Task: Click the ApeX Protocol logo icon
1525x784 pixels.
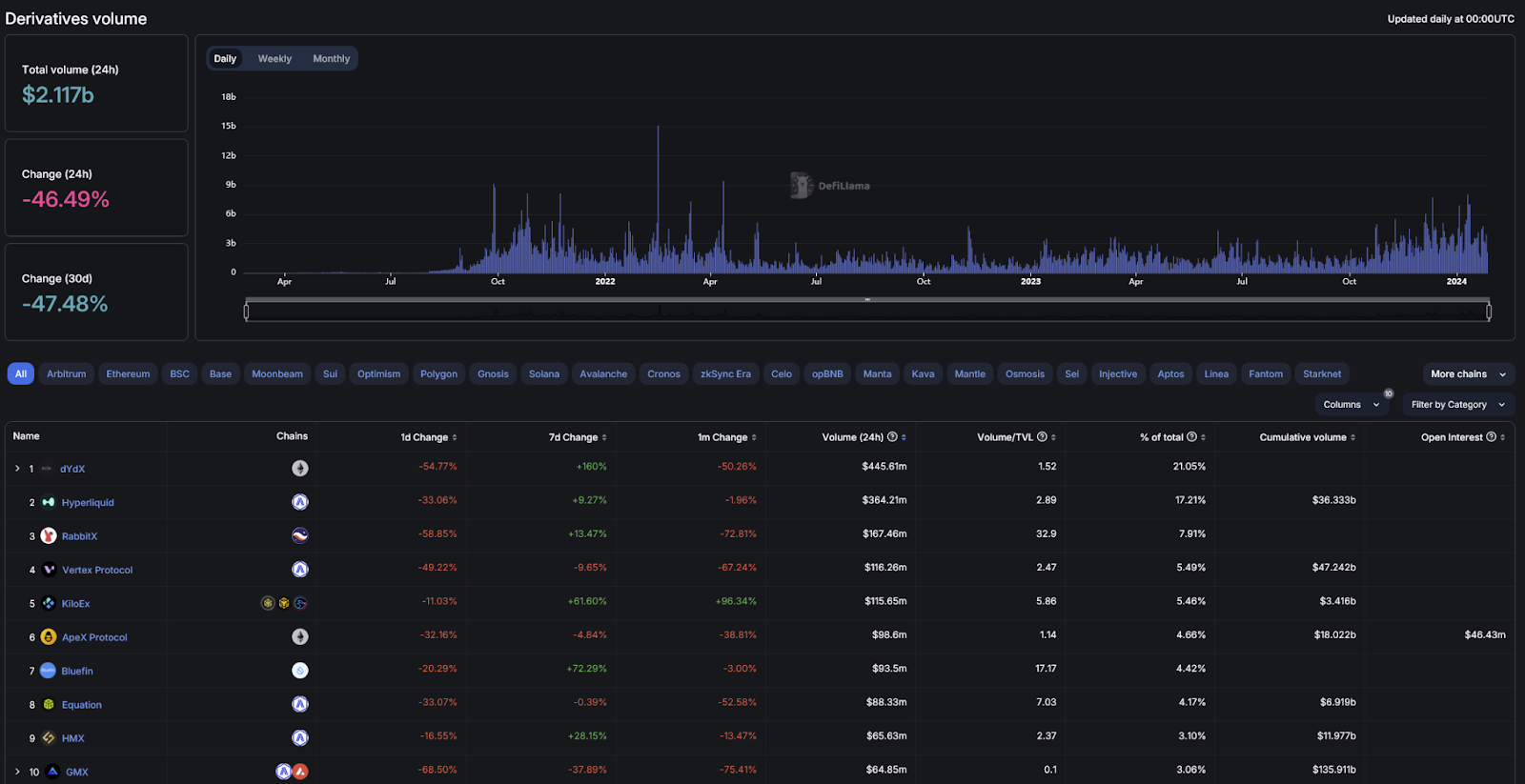Action: point(49,637)
